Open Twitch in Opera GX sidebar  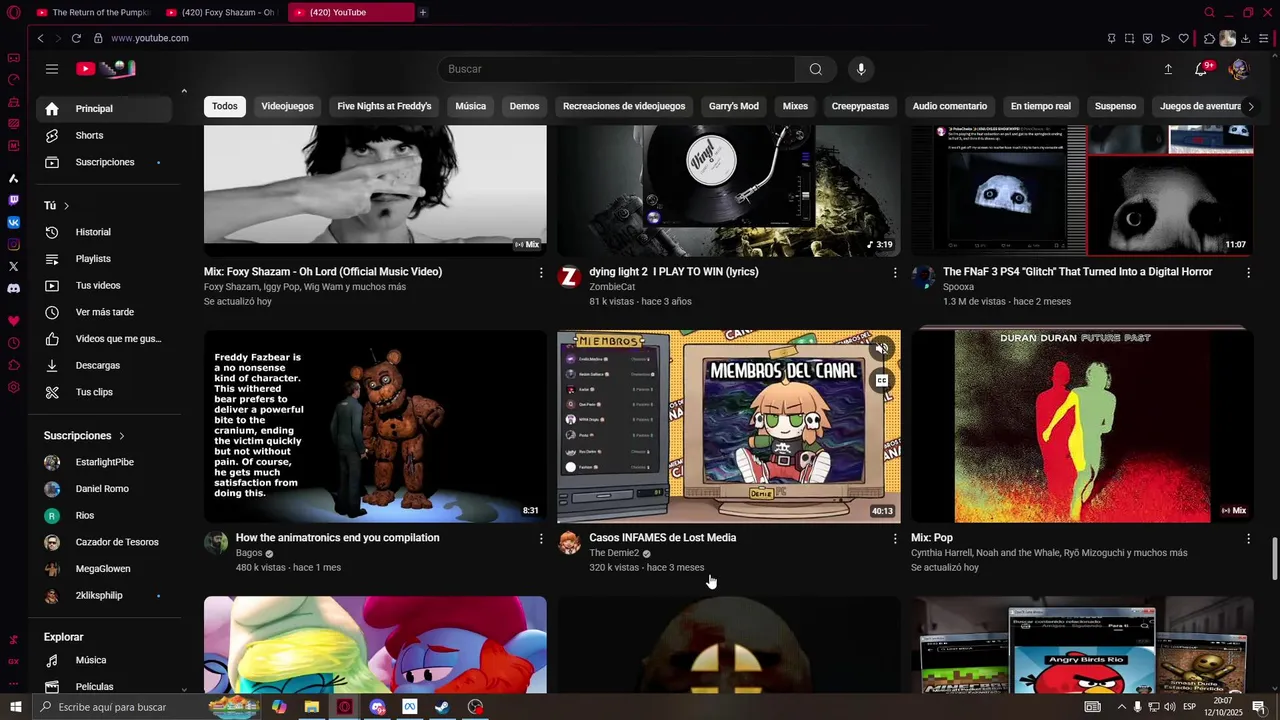(x=13, y=200)
